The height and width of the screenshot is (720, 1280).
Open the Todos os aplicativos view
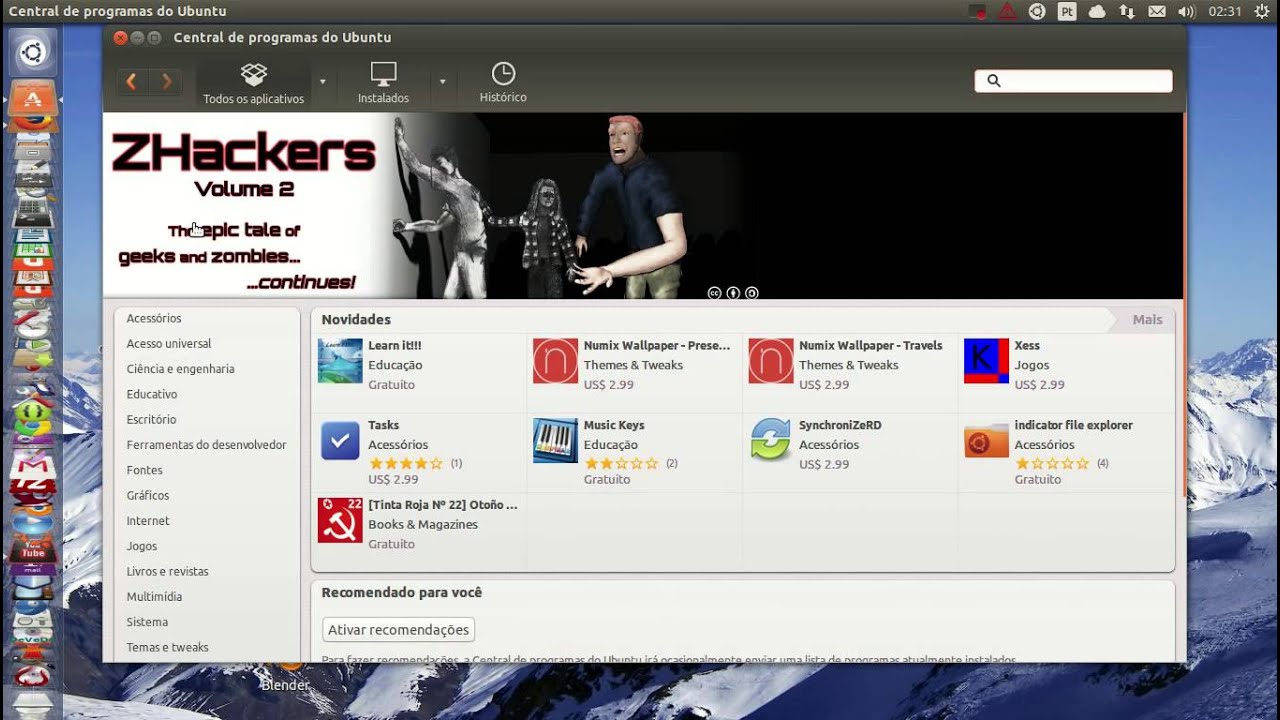[x=254, y=84]
